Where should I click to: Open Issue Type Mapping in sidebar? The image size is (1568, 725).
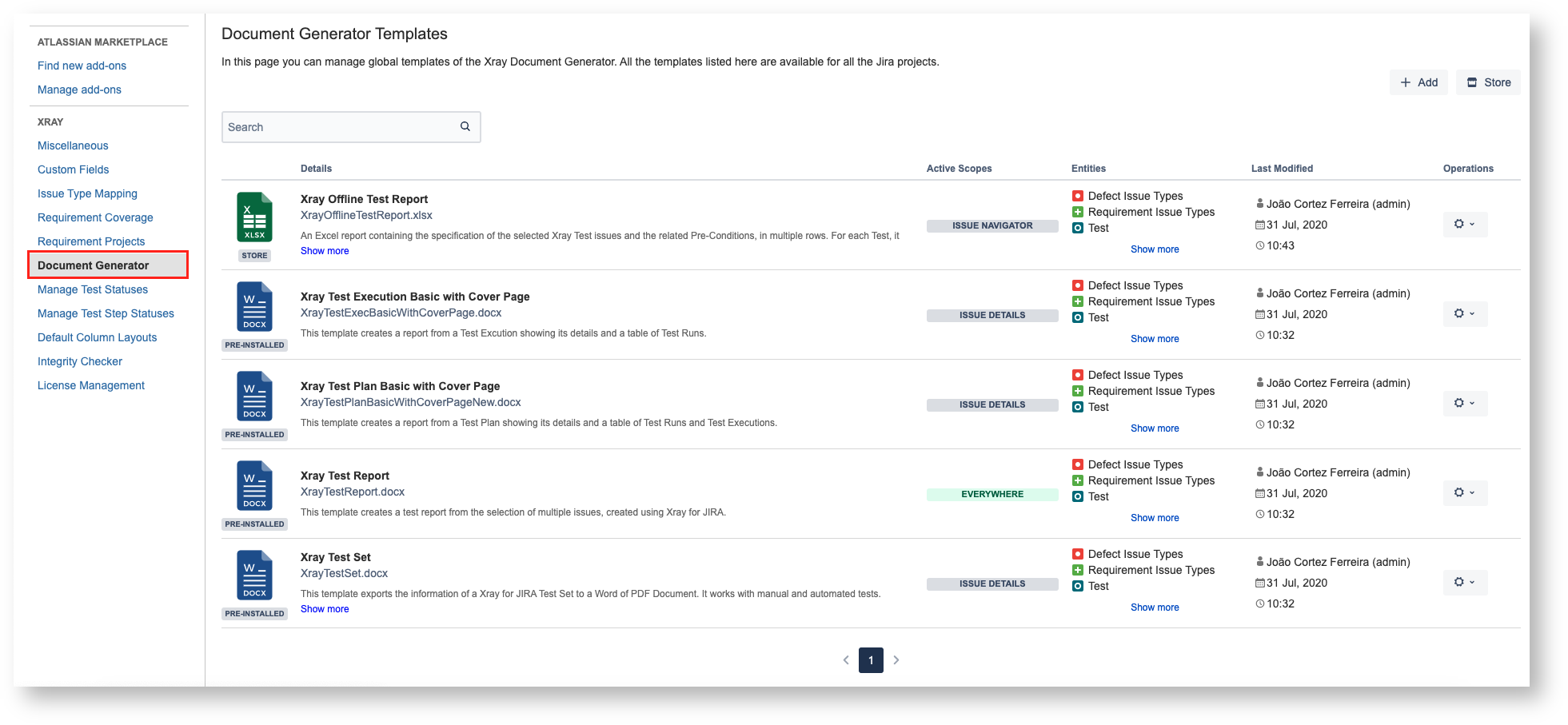click(x=87, y=193)
